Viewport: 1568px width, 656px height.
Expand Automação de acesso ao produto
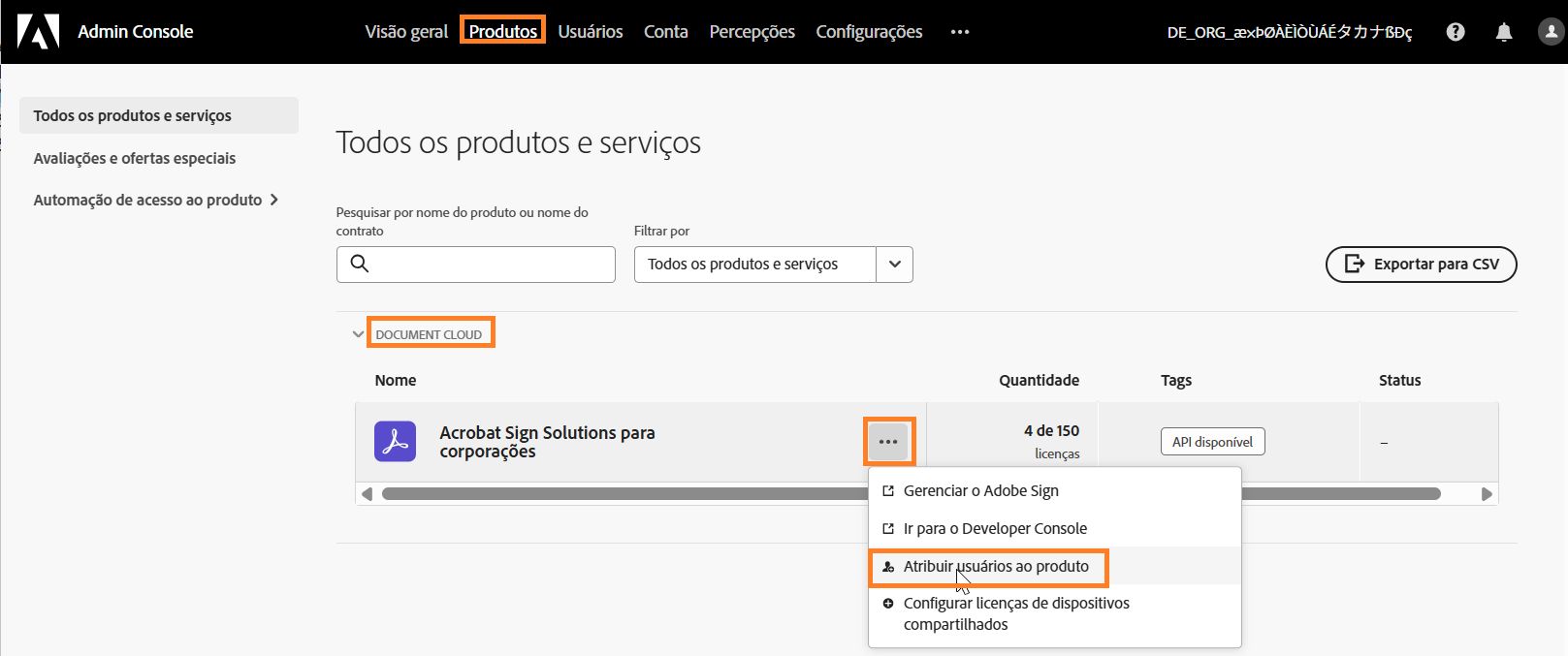point(275,199)
